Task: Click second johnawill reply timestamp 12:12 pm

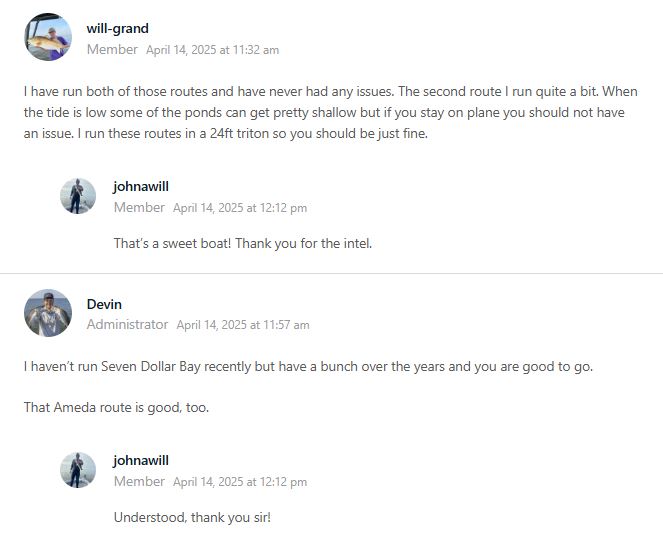Action: (240, 482)
